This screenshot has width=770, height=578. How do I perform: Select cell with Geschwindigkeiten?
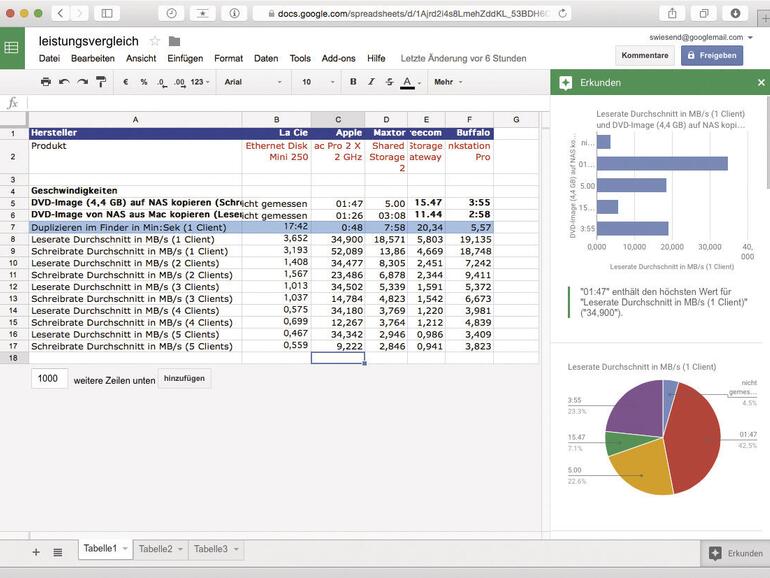click(135, 191)
